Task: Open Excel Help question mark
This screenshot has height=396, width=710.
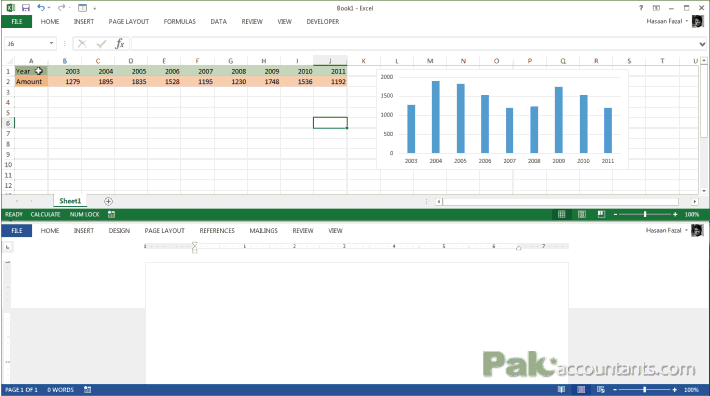Action: pos(641,8)
